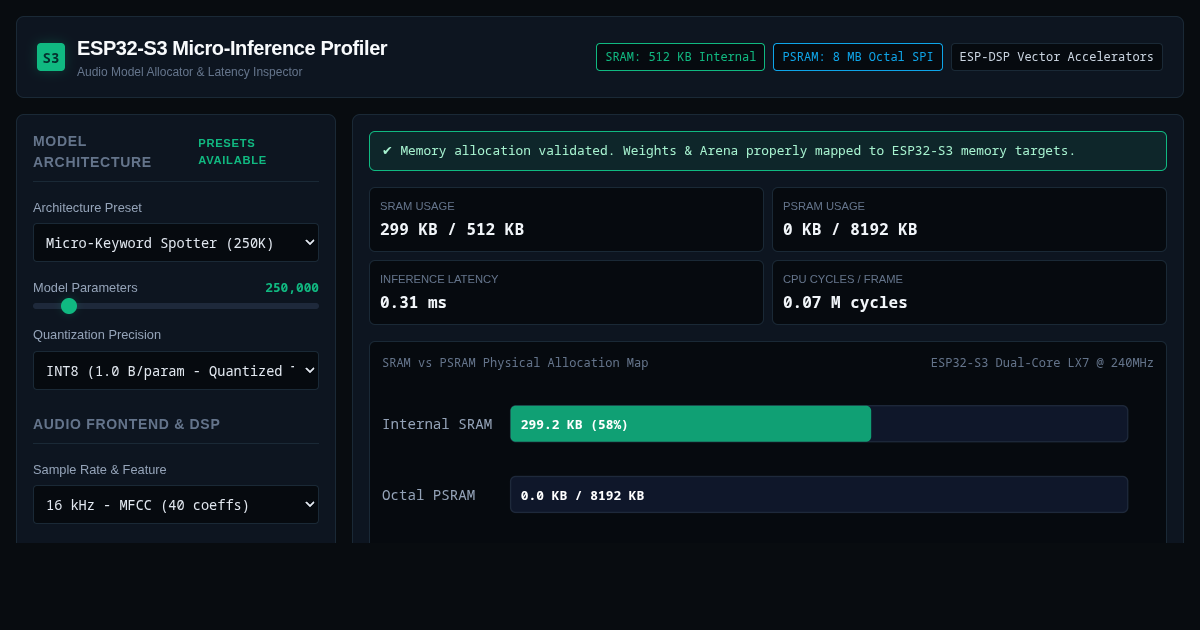Click the Model Architecture heading
The height and width of the screenshot is (630, 1200).
point(92,151)
